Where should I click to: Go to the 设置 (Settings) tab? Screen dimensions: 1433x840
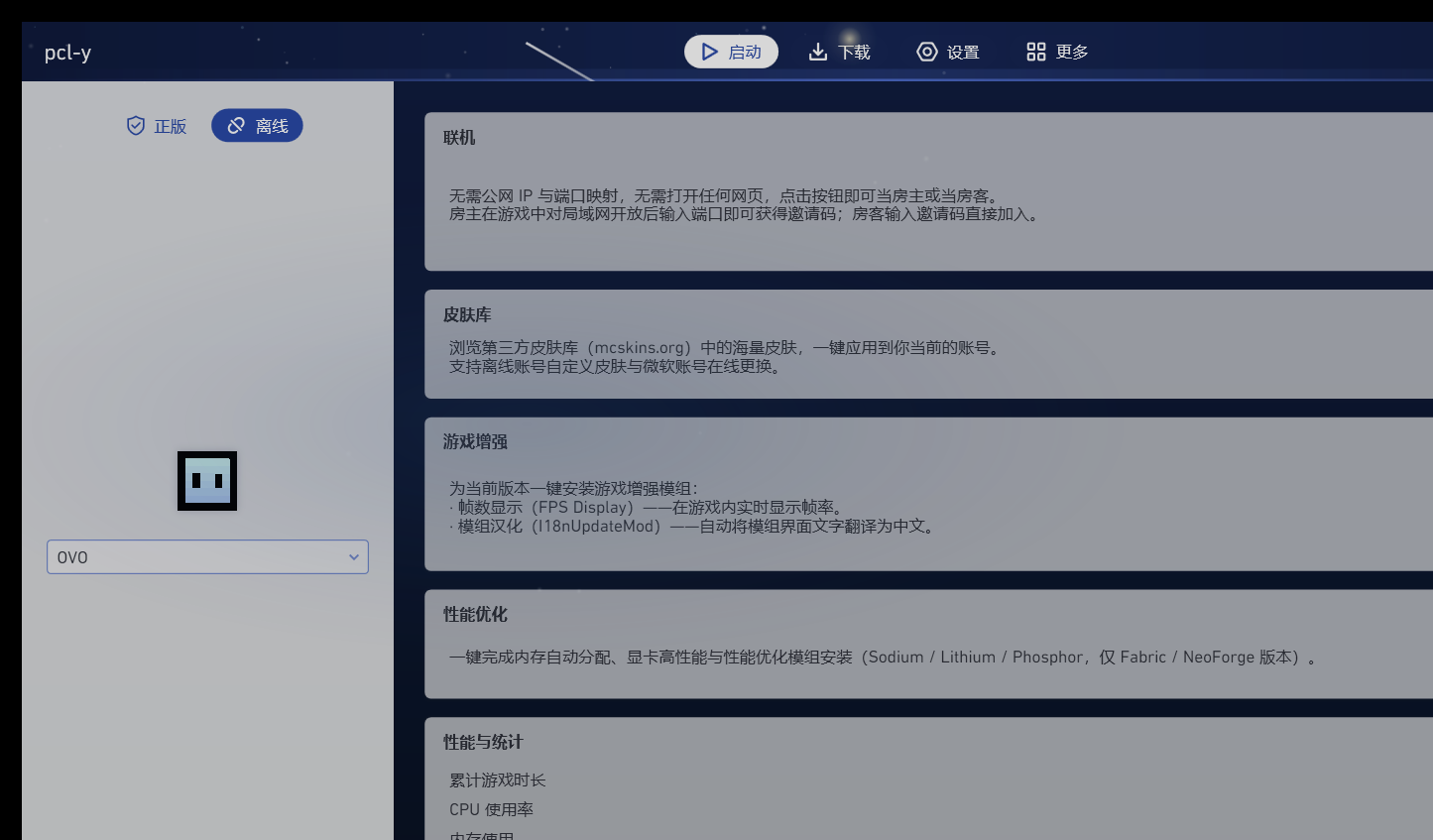point(948,52)
